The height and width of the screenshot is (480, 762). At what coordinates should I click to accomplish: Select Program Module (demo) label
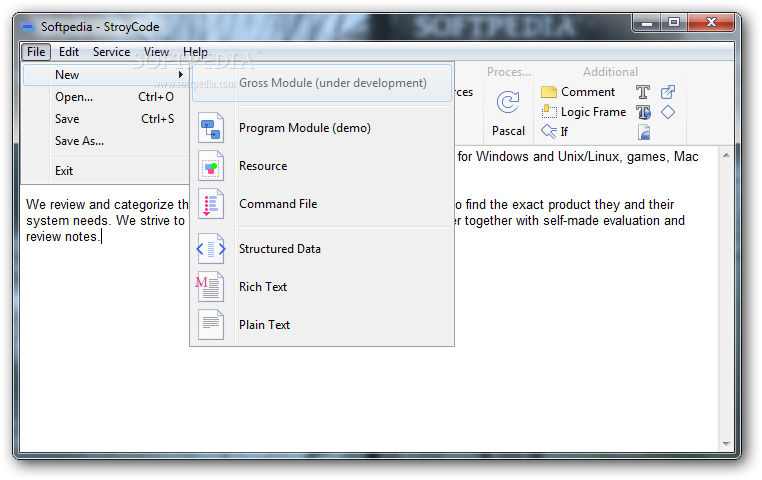click(x=305, y=128)
